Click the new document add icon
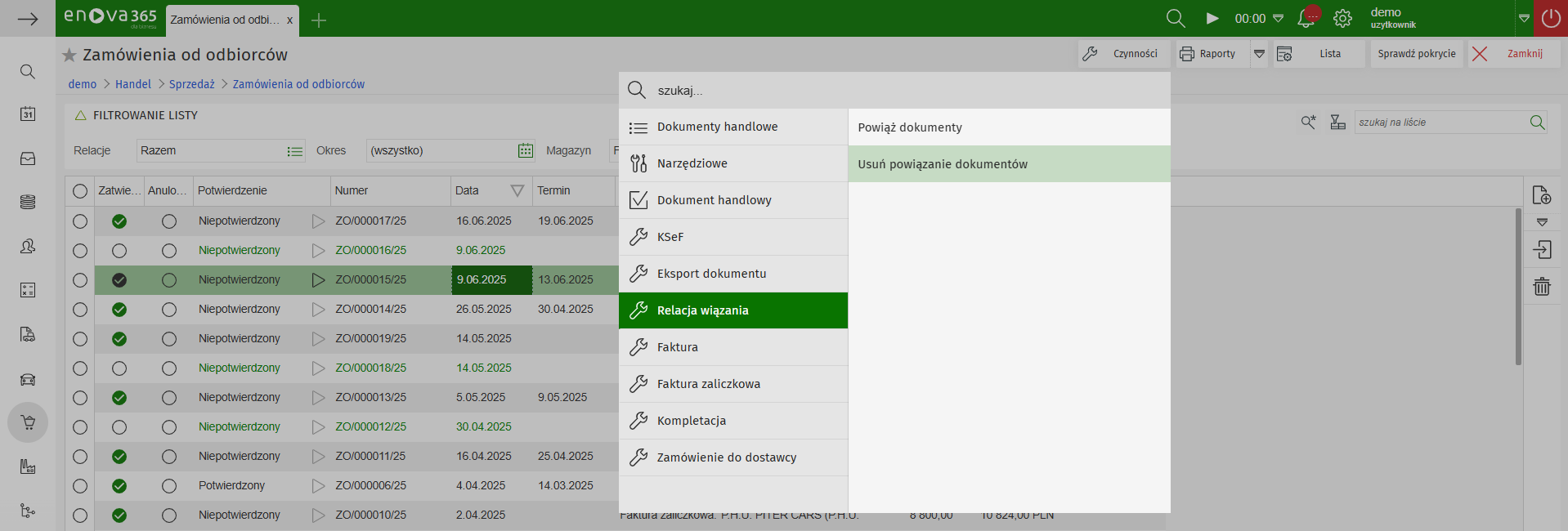This screenshot has width=1568, height=531. [1542, 195]
